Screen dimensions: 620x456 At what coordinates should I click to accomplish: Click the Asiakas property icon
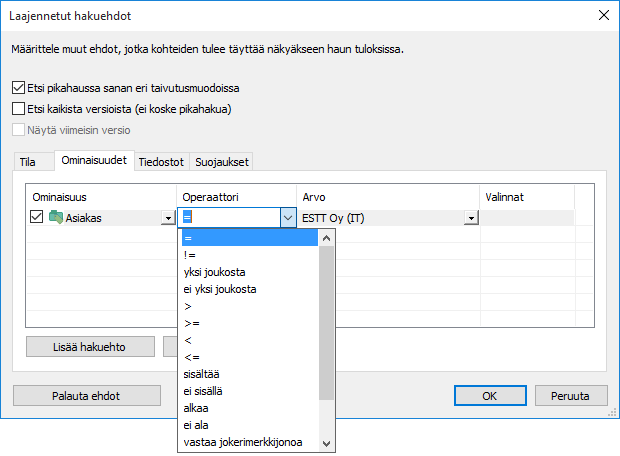[55, 218]
